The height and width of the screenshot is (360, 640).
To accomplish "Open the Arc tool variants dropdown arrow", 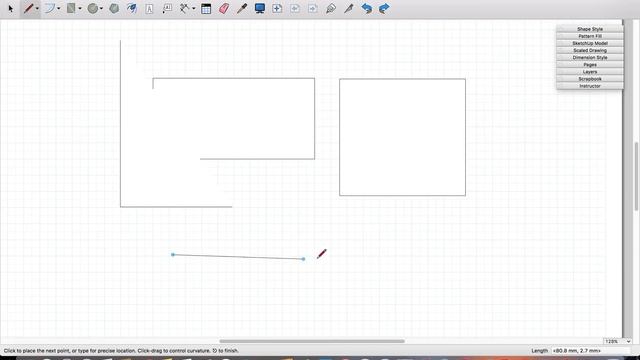I will [59, 9].
